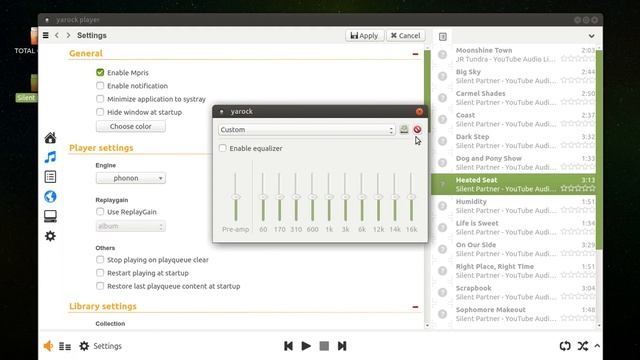Open the Custom equalizer preset dropdown
Image resolution: width=640 pixels, height=360 pixels.
point(307,130)
